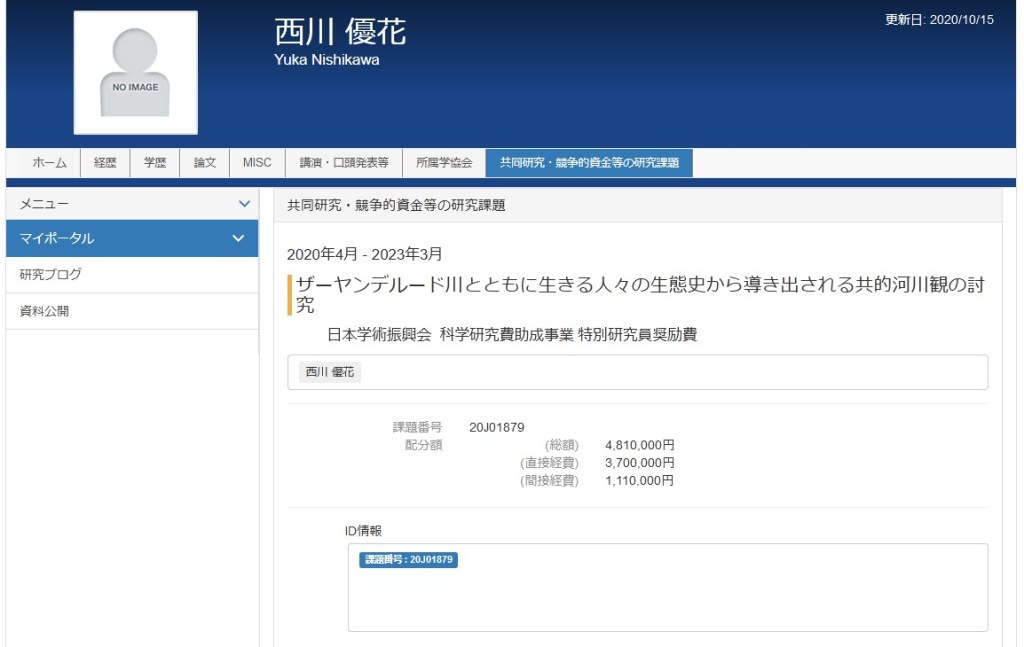Open the 研究ブログ sidebar link
This screenshot has height=647, width=1024.
(x=51, y=274)
